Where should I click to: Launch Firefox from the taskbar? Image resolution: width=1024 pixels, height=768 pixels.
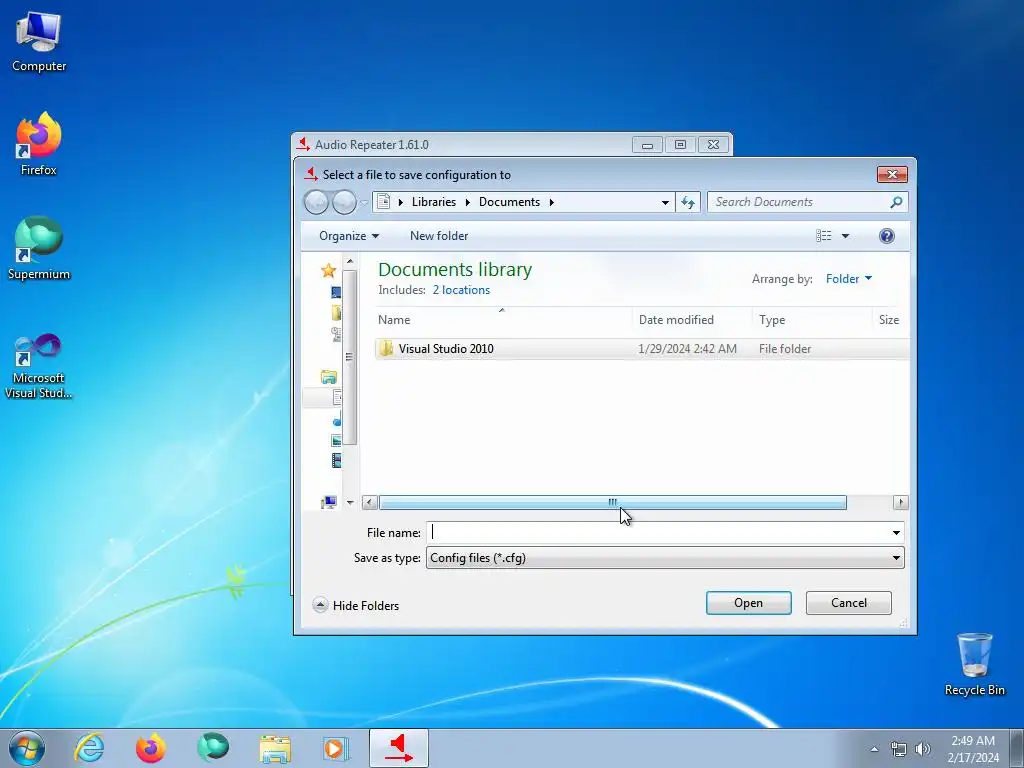(151, 748)
